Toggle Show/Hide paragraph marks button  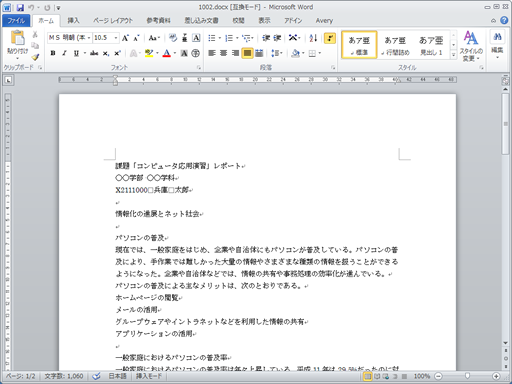point(330,38)
